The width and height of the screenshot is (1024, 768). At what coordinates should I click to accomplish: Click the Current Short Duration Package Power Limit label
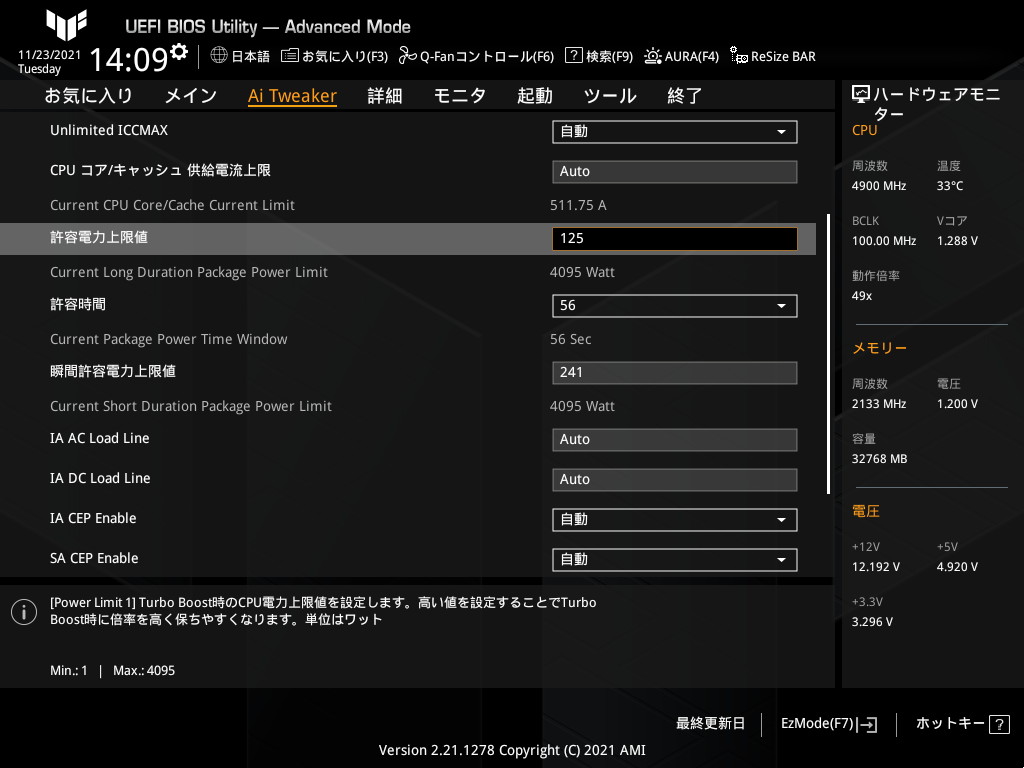click(x=191, y=406)
